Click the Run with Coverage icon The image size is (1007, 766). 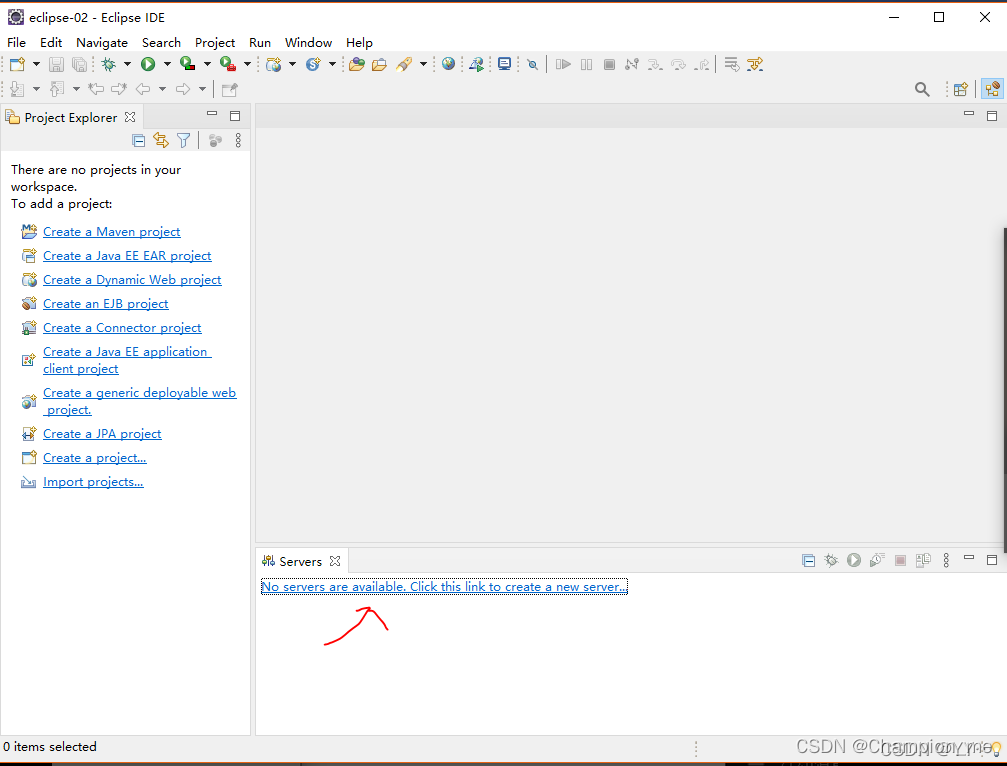[x=188, y=64]
